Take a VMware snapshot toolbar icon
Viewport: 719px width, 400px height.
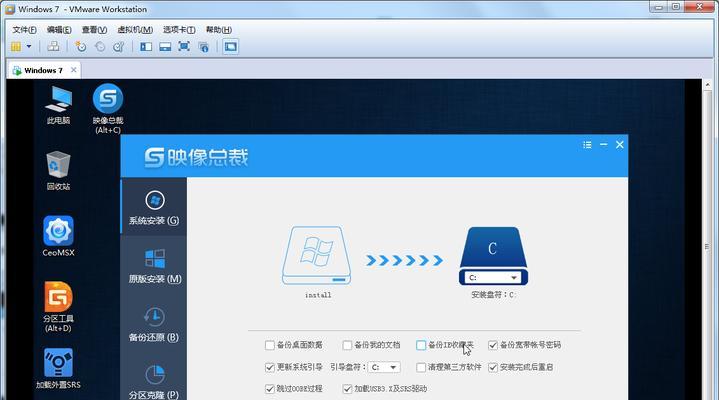pos(81,46)
